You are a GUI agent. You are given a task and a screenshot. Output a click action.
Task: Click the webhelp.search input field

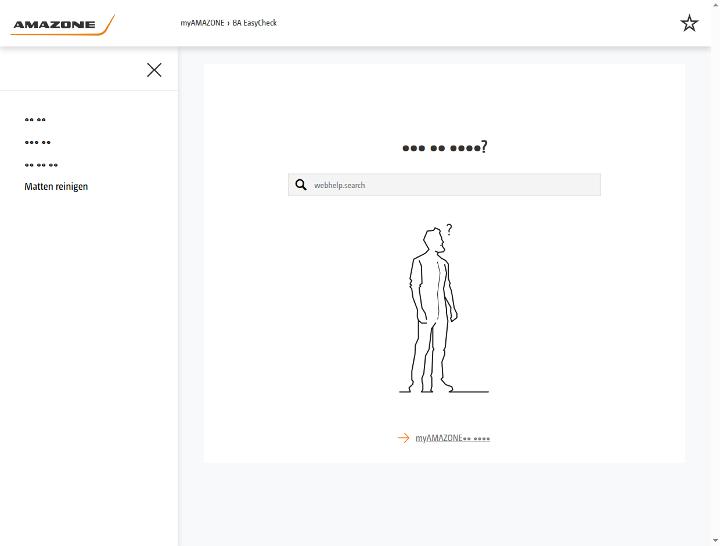click(x=444, y=185)
